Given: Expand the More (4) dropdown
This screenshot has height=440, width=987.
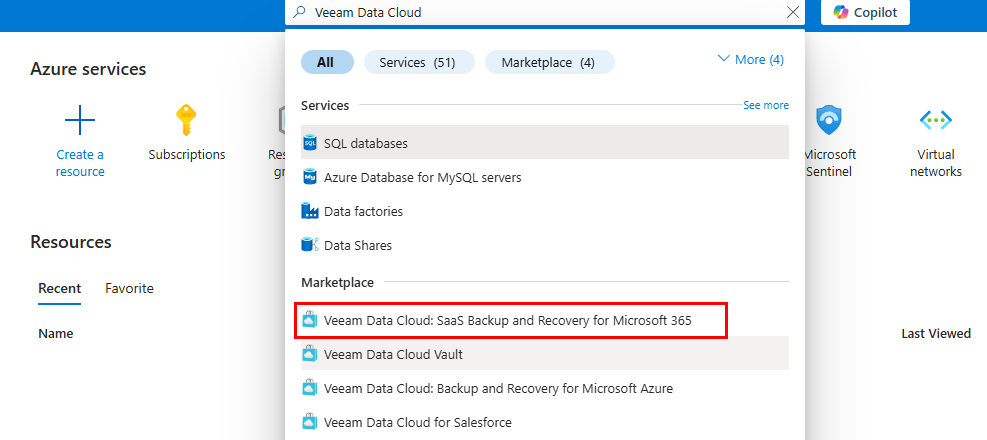Looking at the screenshot, I should 750,59.
